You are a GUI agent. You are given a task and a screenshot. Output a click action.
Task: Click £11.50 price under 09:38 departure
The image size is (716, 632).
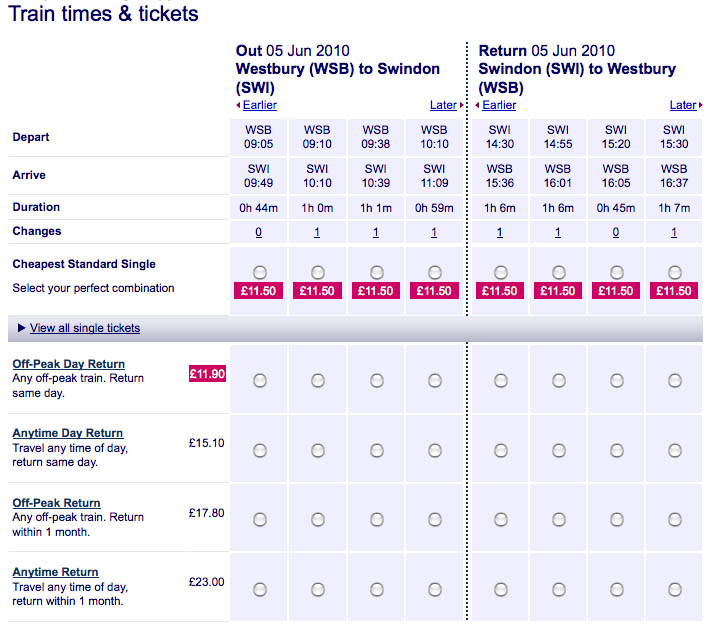(376, 291)
